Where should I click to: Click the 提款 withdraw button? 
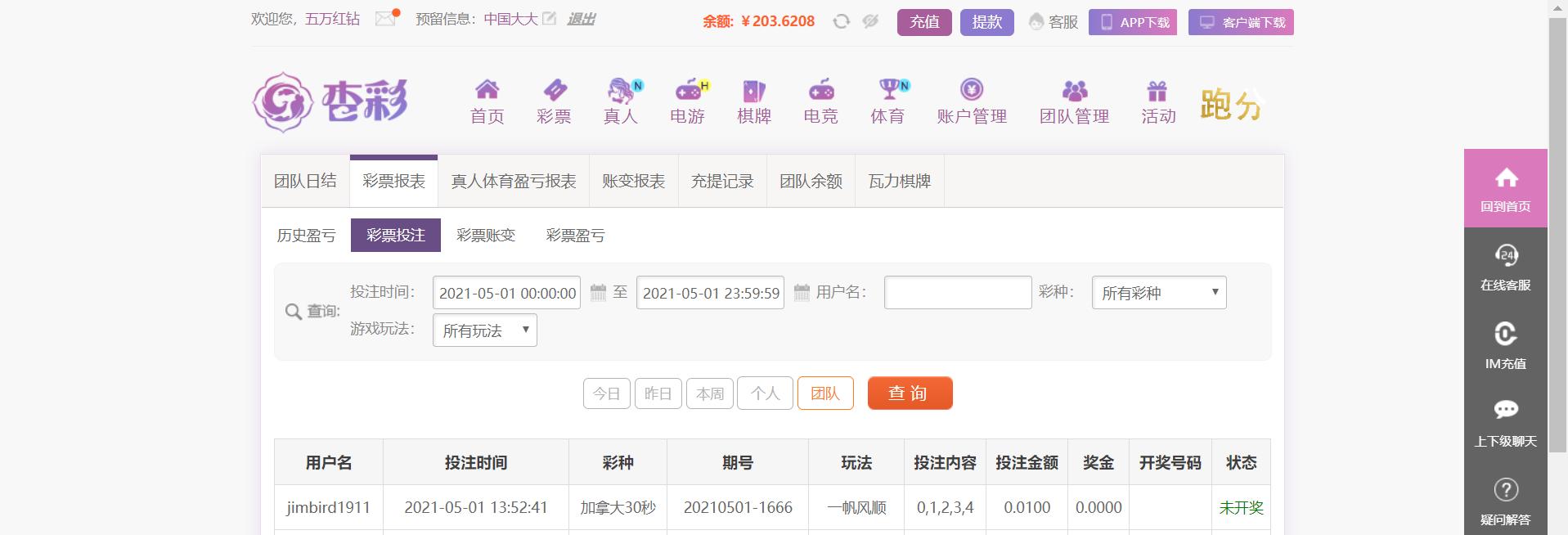(x=987, y=22)
